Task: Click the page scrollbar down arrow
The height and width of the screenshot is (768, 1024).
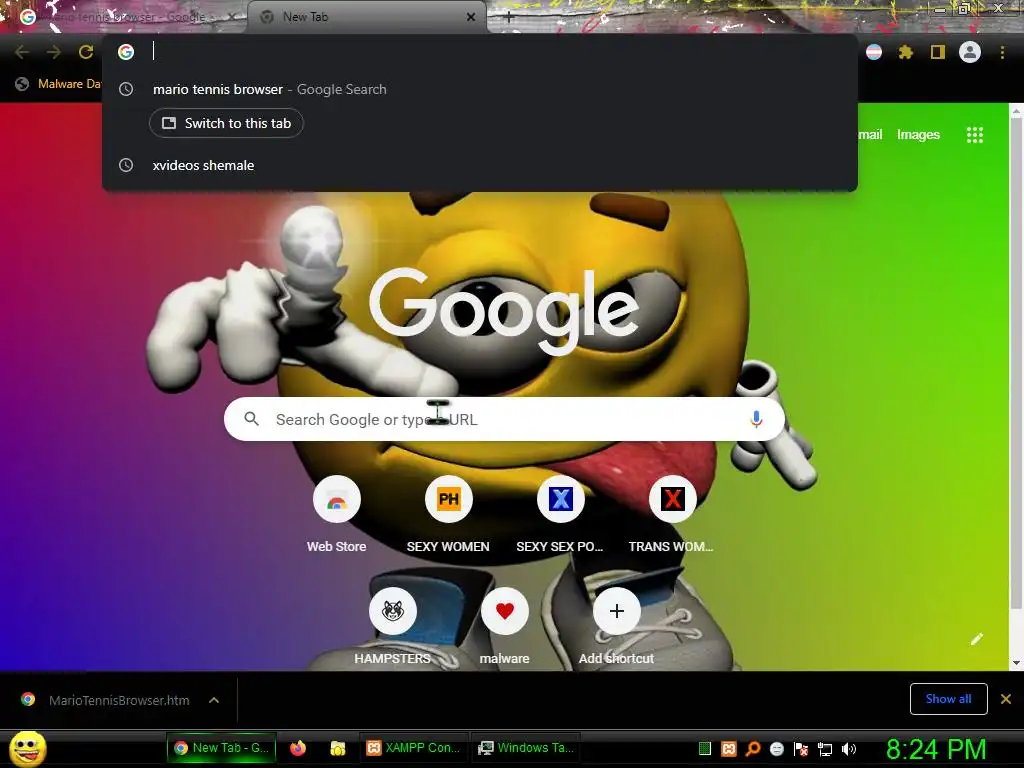Action: [x=1016, y=662]
